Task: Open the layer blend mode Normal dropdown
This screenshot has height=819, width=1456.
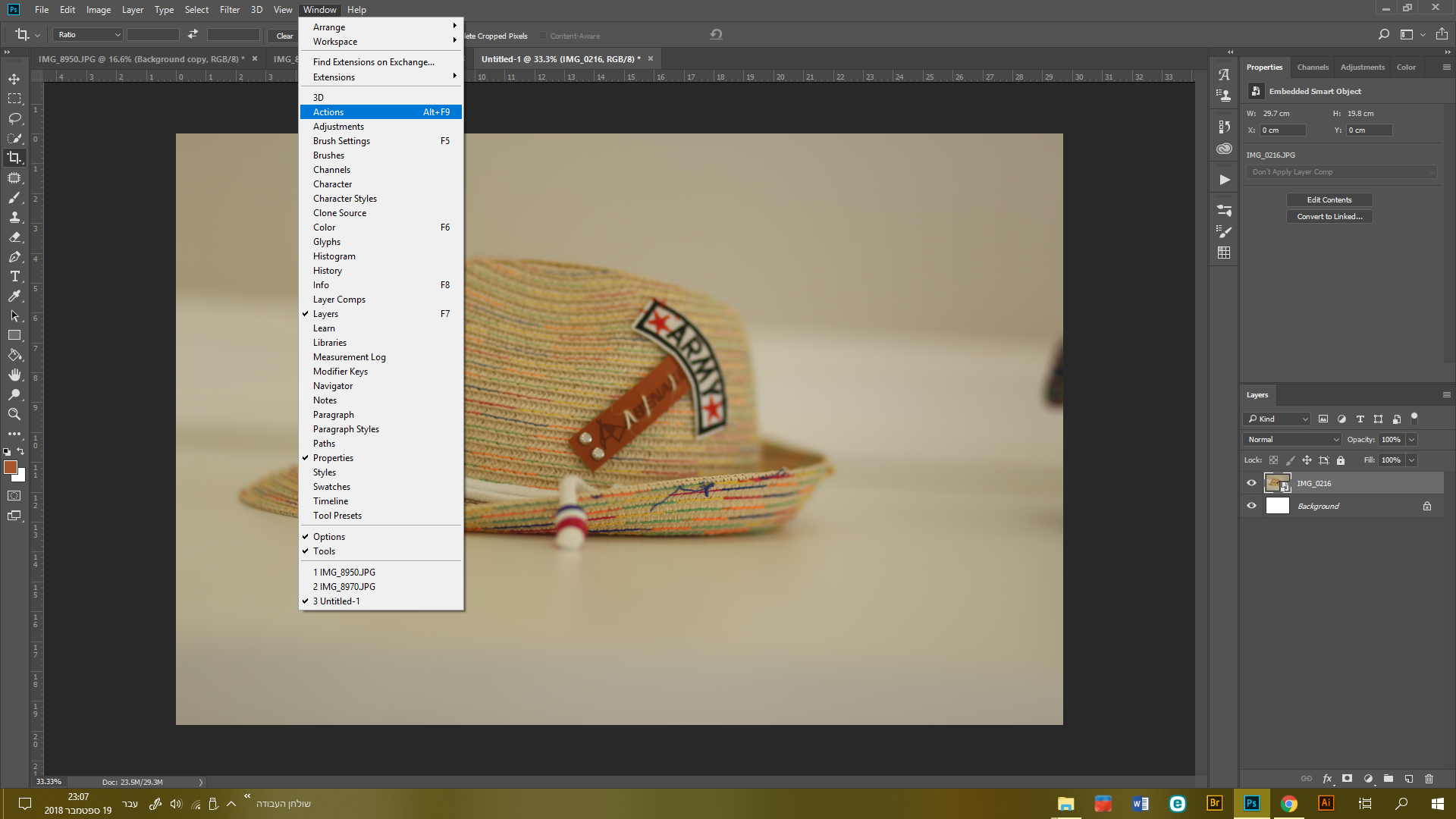Action: [1292, 440]
